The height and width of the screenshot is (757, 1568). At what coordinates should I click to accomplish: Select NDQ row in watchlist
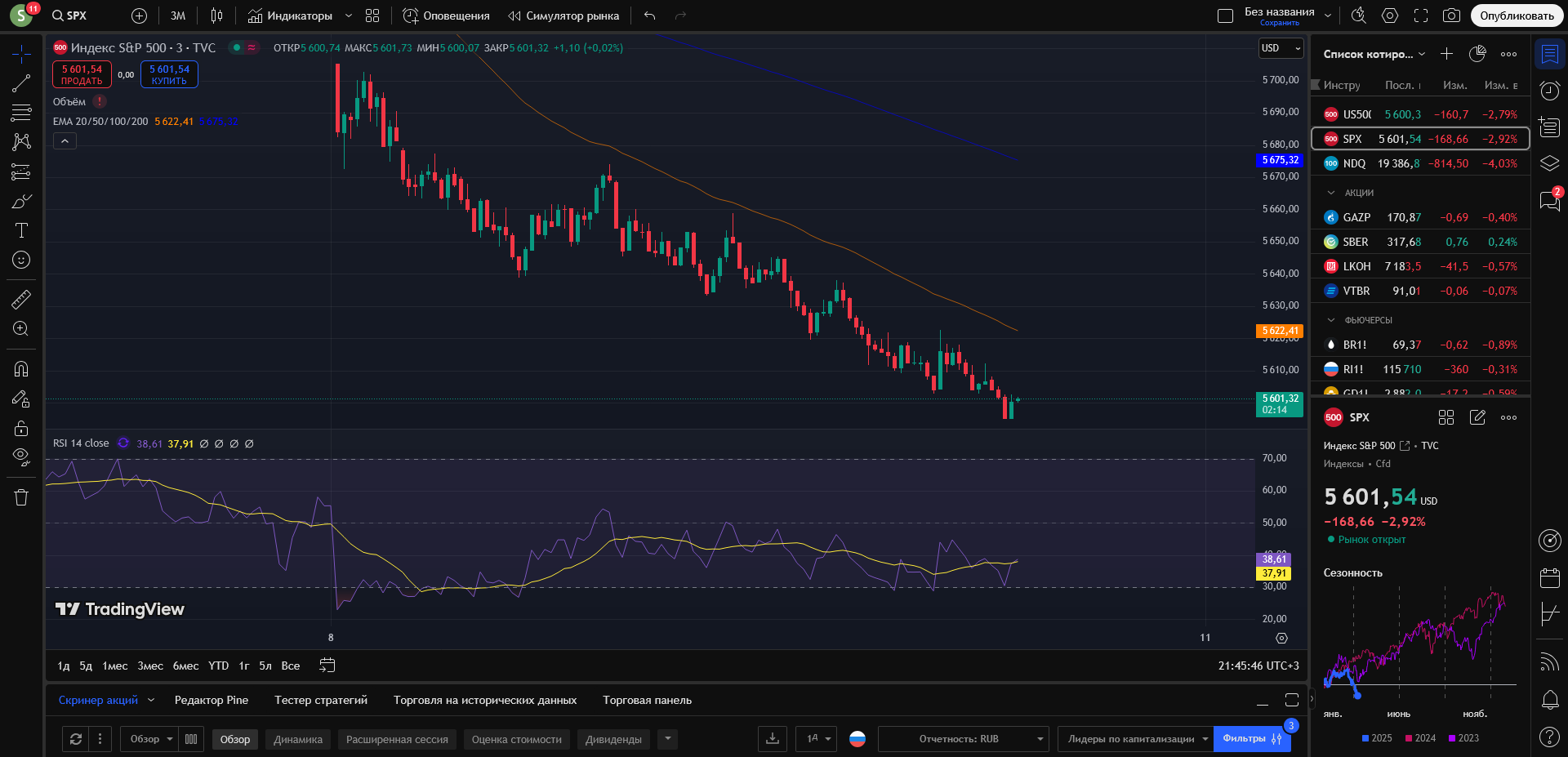(x=1420, y=163)
